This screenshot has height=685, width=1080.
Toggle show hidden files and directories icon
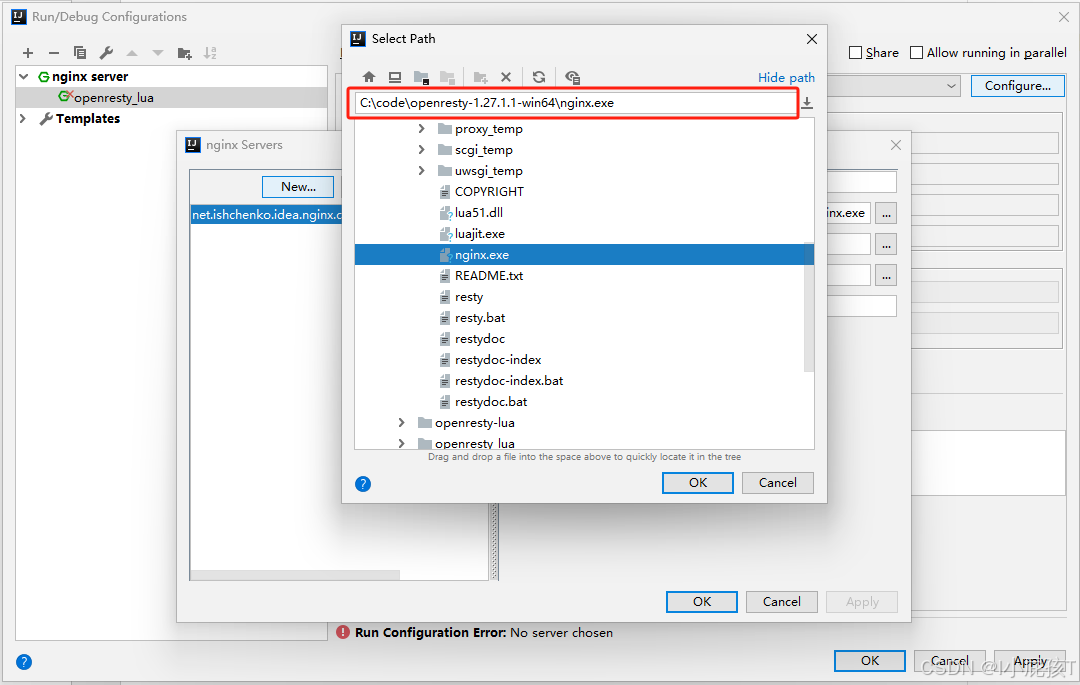point(572,77)
